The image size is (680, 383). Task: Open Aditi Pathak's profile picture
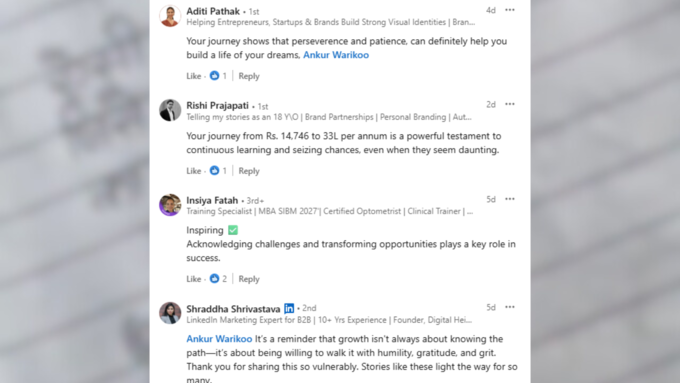click(170, 16)
